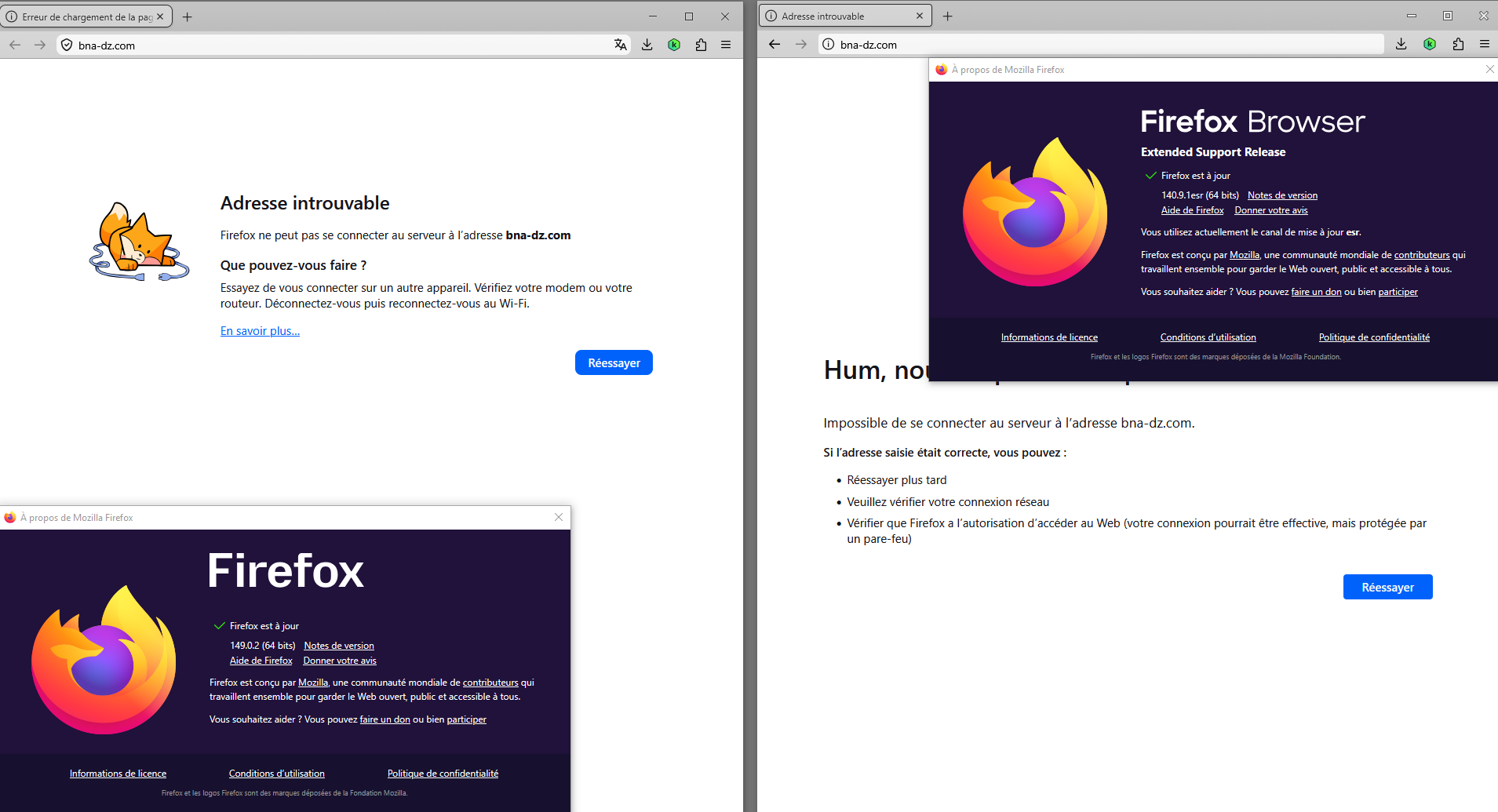The image size is (1498, 812).
Task: Click the Réessayer plus tard bullet item
Action: pos(897,480)
